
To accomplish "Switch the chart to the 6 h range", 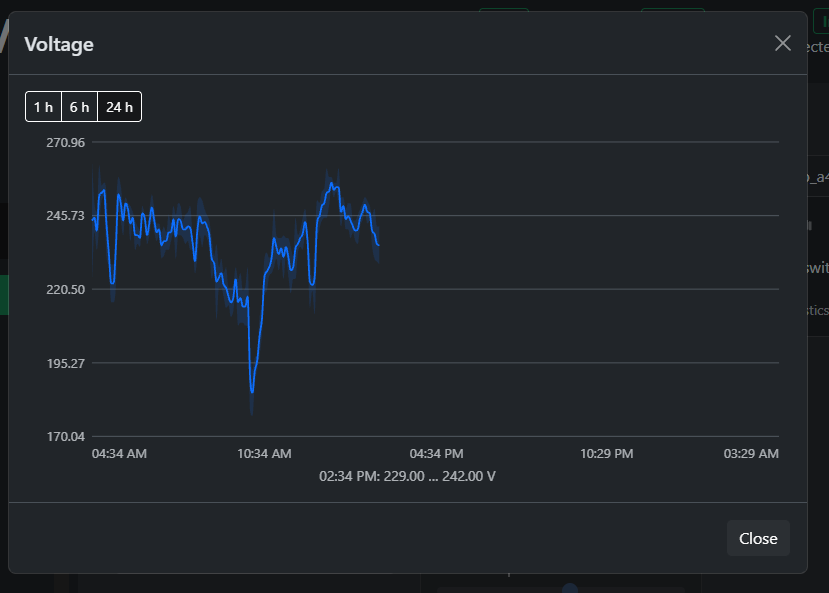I will (79, 107).
